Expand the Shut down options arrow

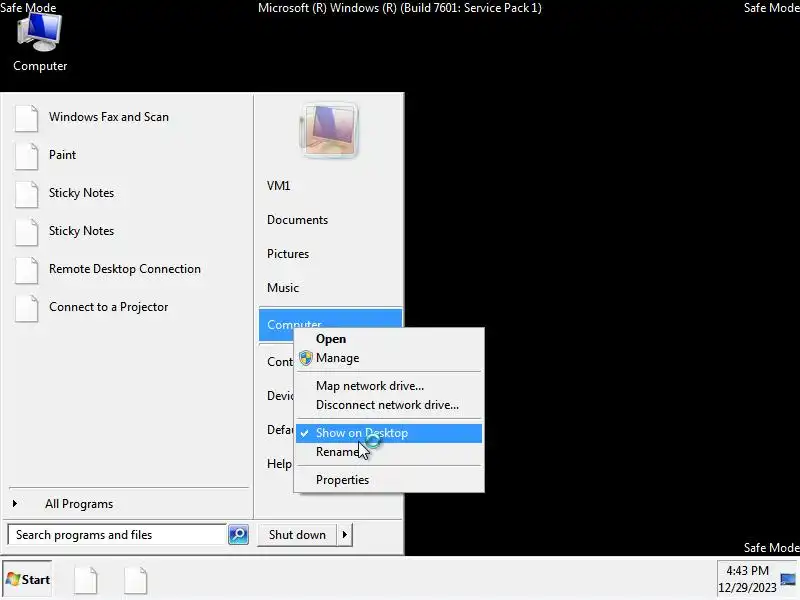click(345, 535)
